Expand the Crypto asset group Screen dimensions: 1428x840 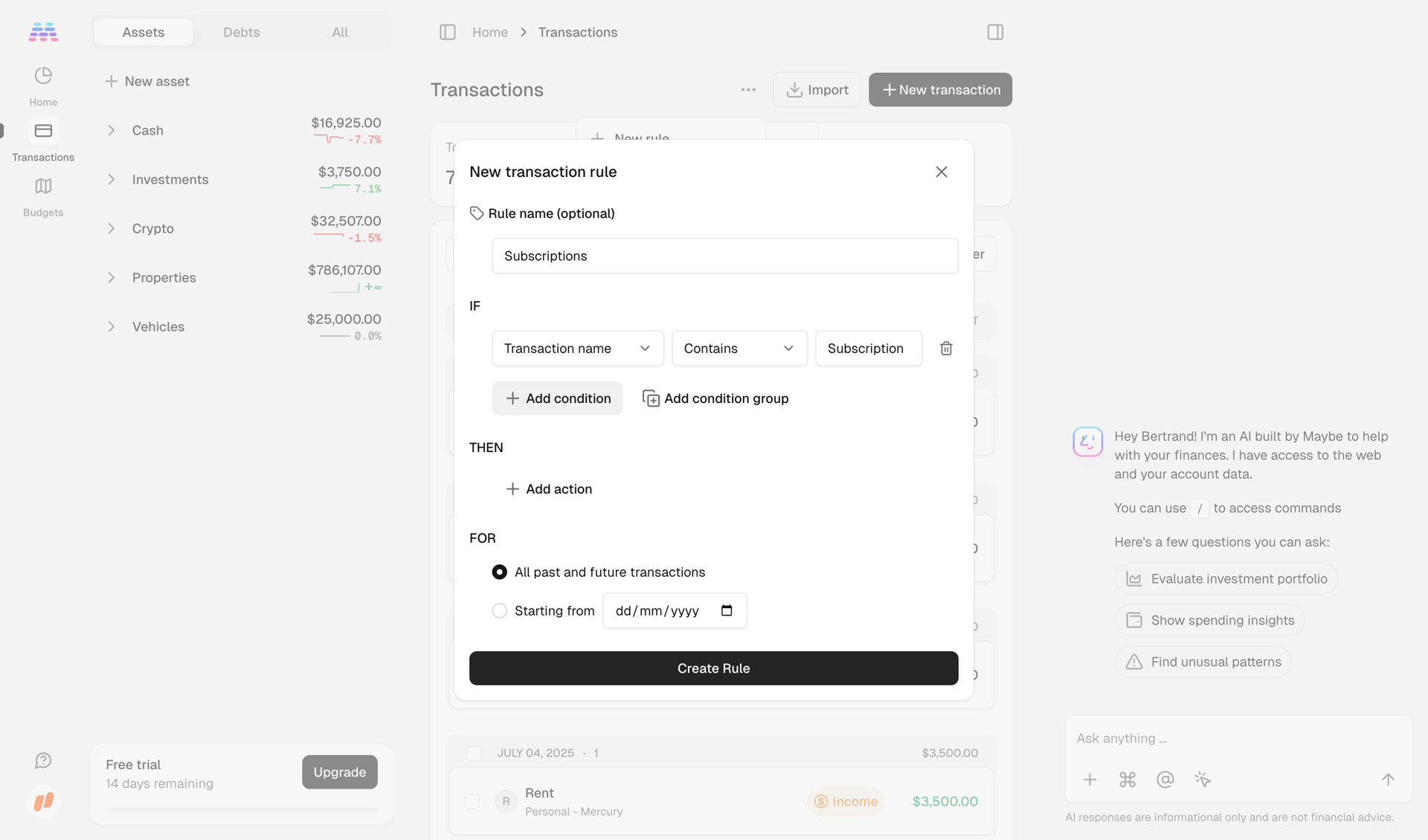111,228
